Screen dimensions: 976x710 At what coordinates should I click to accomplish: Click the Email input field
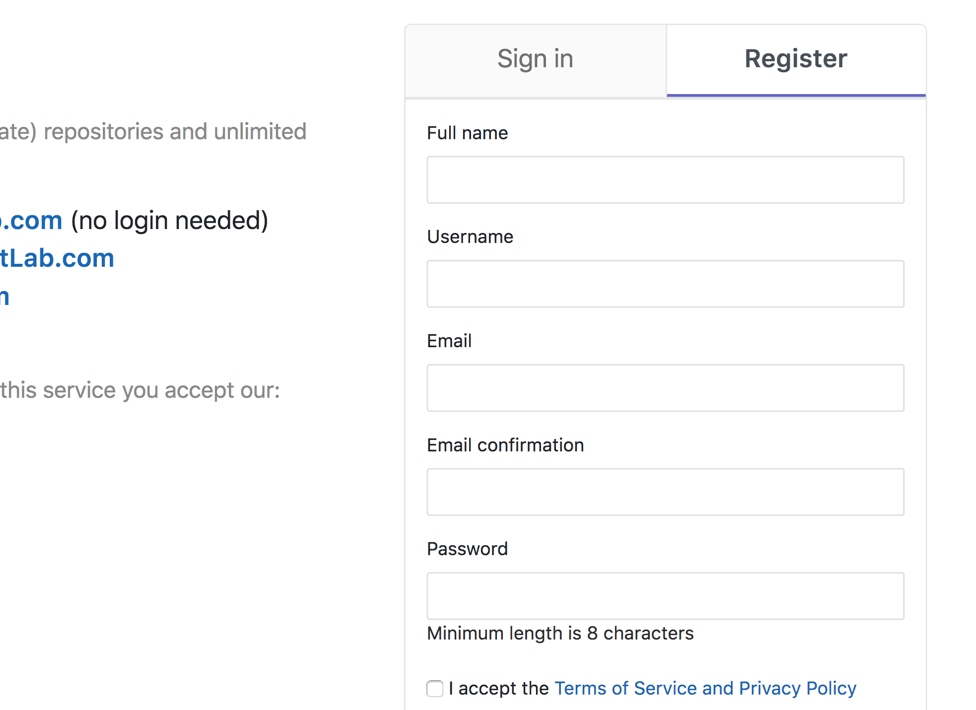pos(665,388)
